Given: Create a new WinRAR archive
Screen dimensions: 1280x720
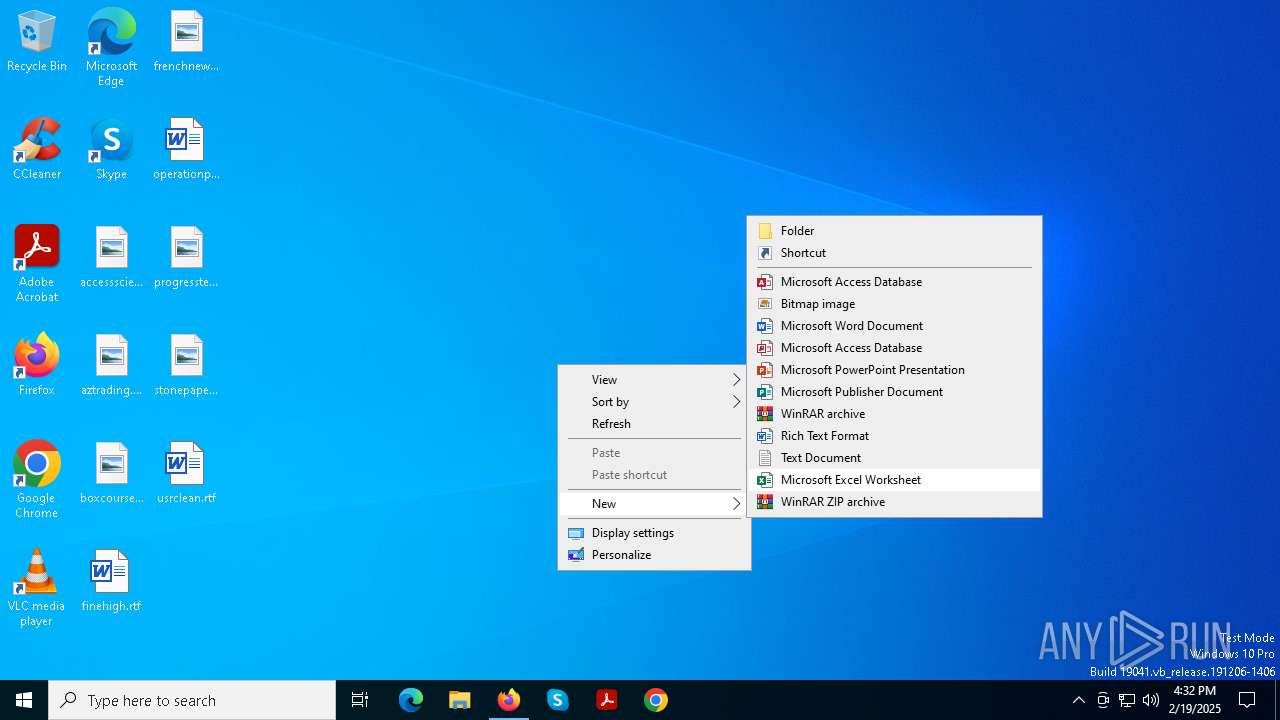Looking at the screenshot, I should (x=894, y=414).
